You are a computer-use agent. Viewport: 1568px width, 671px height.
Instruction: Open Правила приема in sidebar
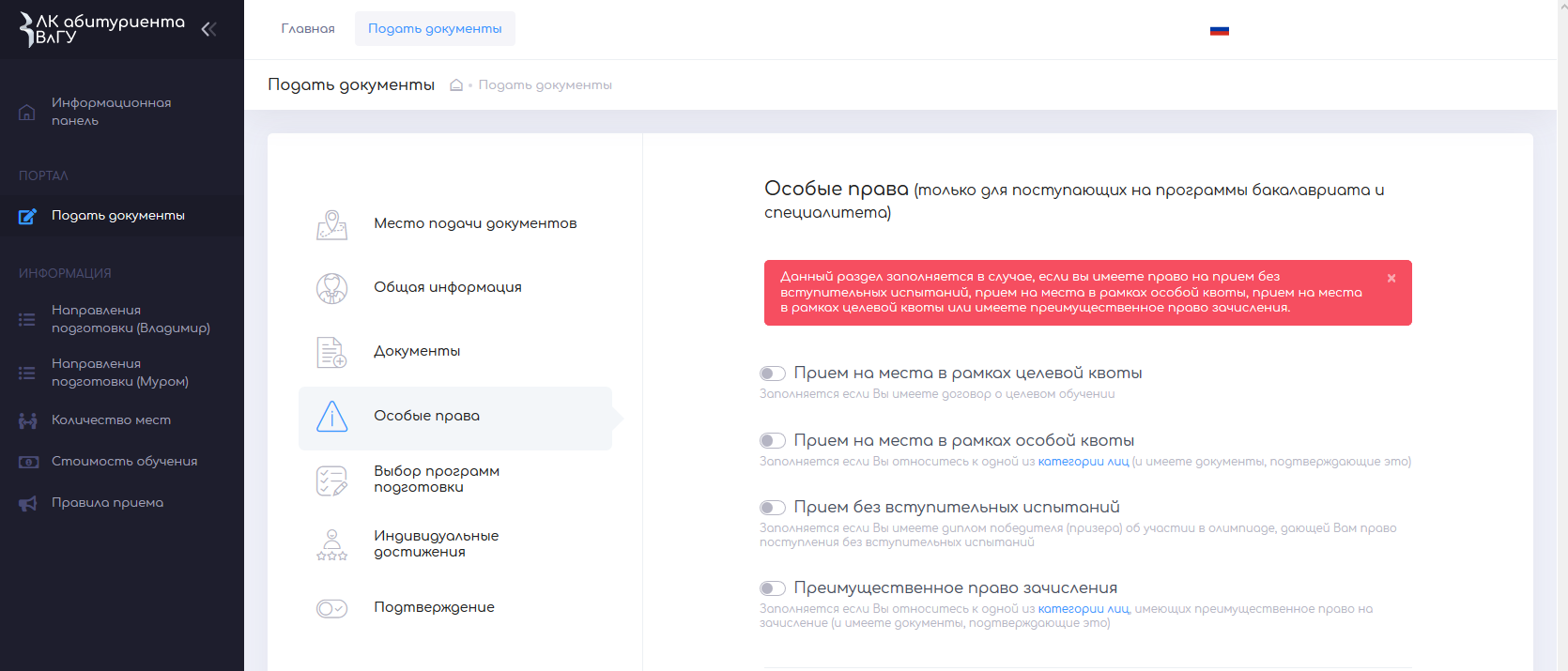coord(122,503)
